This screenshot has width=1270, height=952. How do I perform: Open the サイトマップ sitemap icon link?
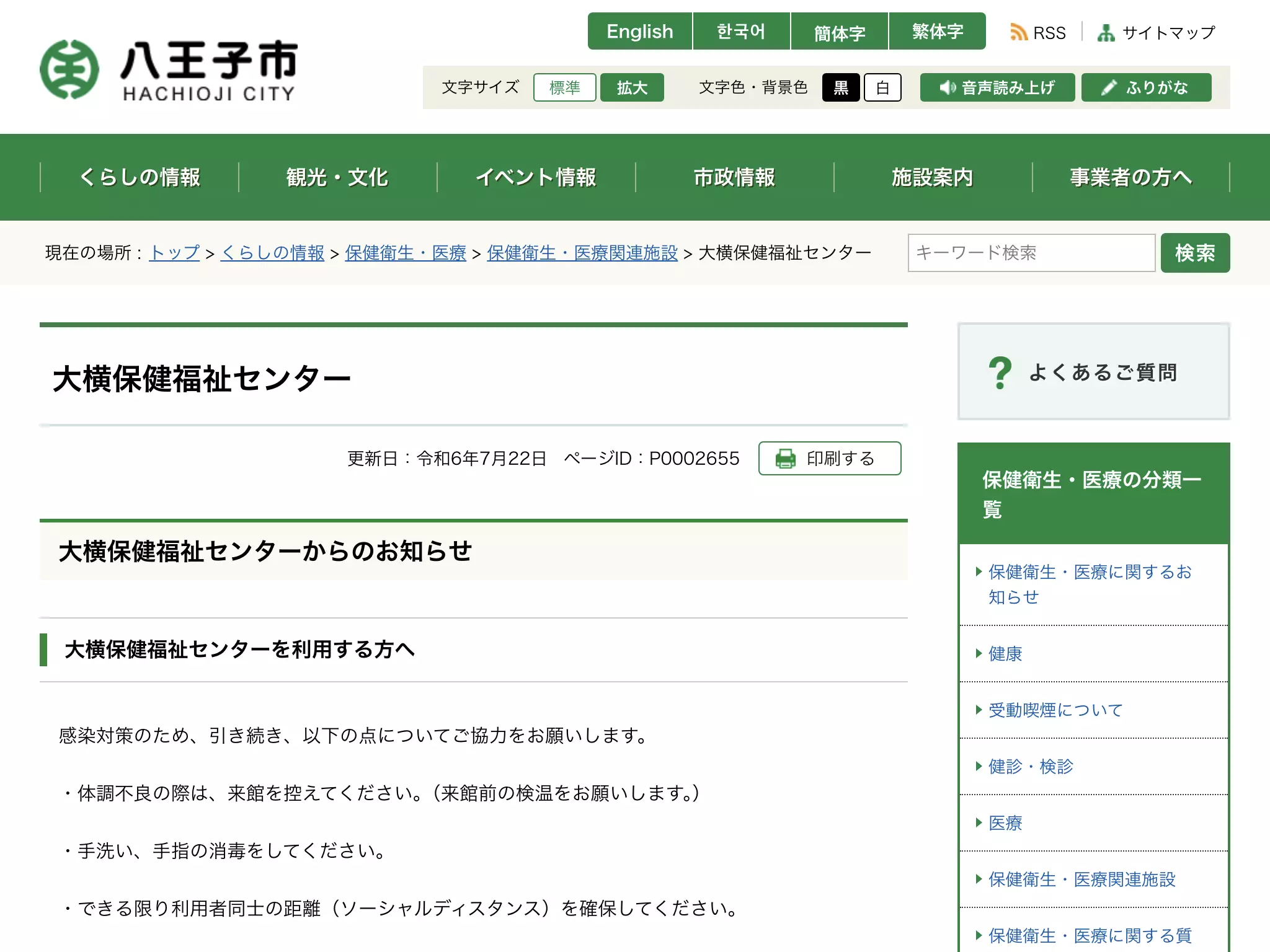point(1106,33)
